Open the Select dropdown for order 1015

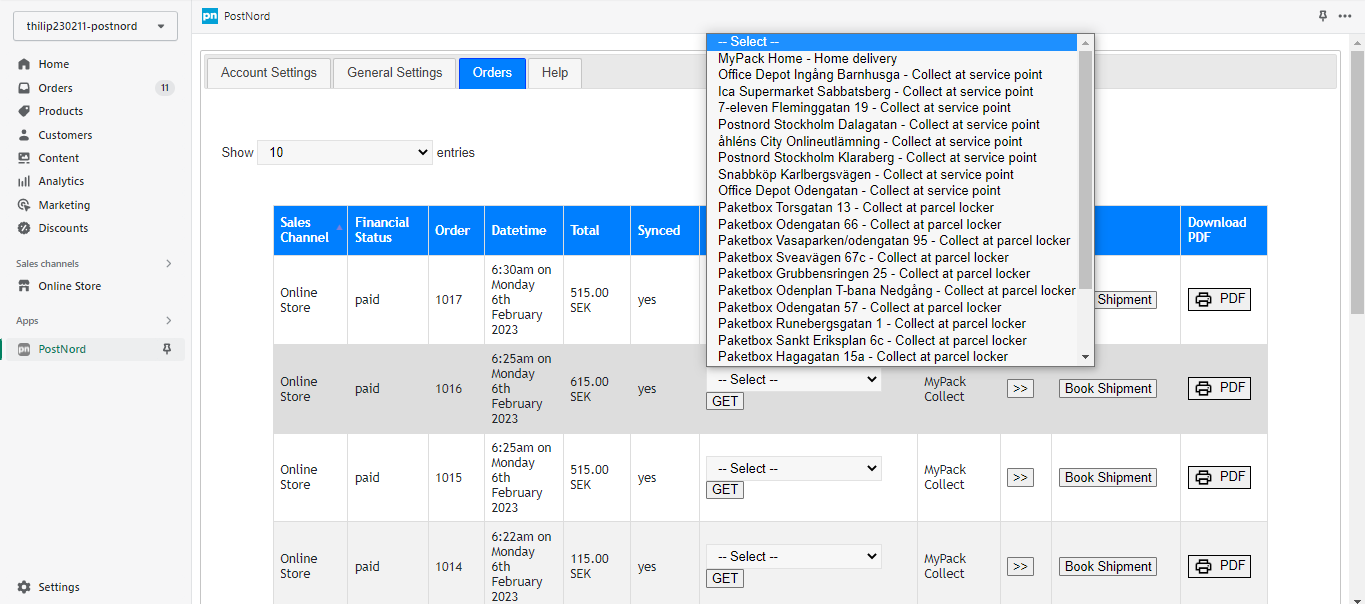[794, 469]
